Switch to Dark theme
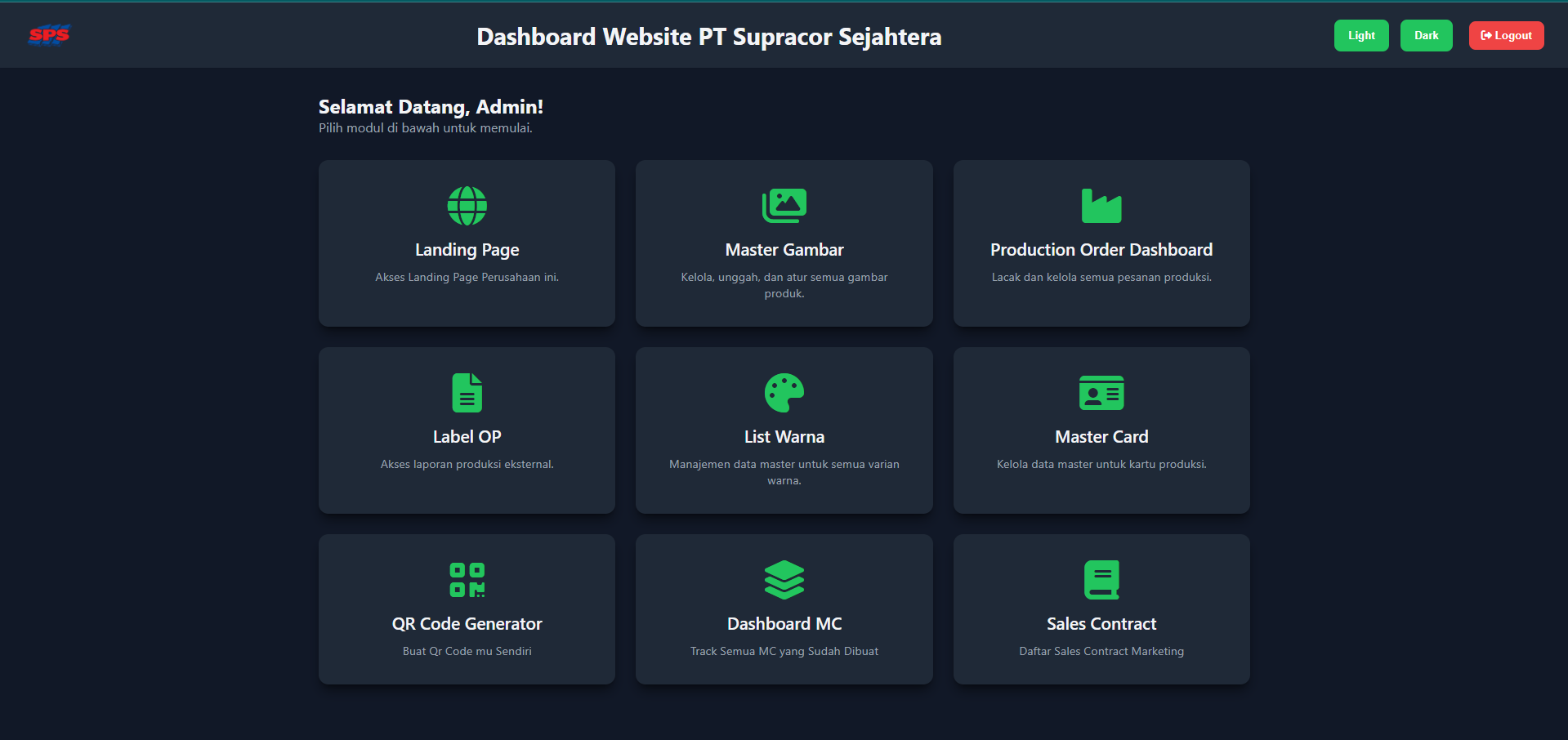The image size is (1568, 740). [x=1426, y=36]
